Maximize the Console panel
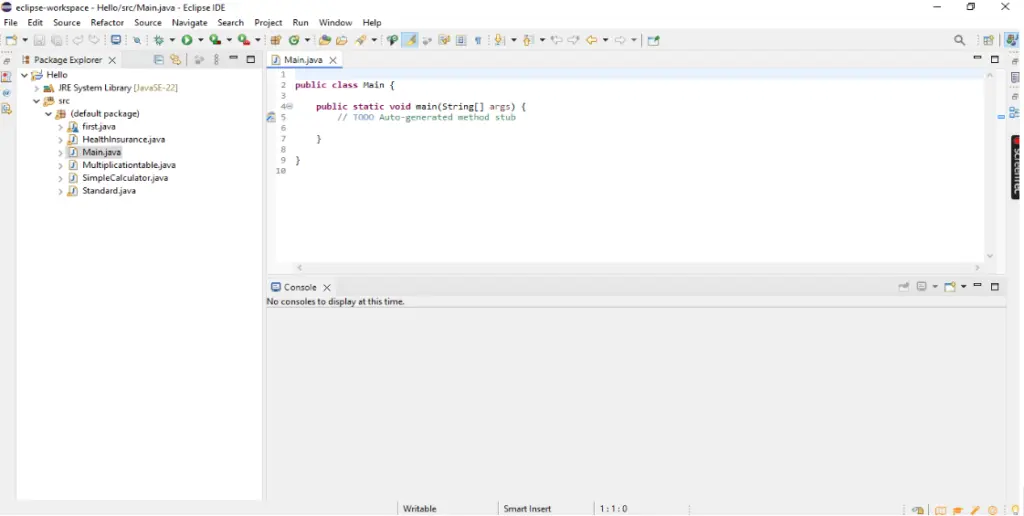The height and width of the screenshot is (516, 1024). 995,287
